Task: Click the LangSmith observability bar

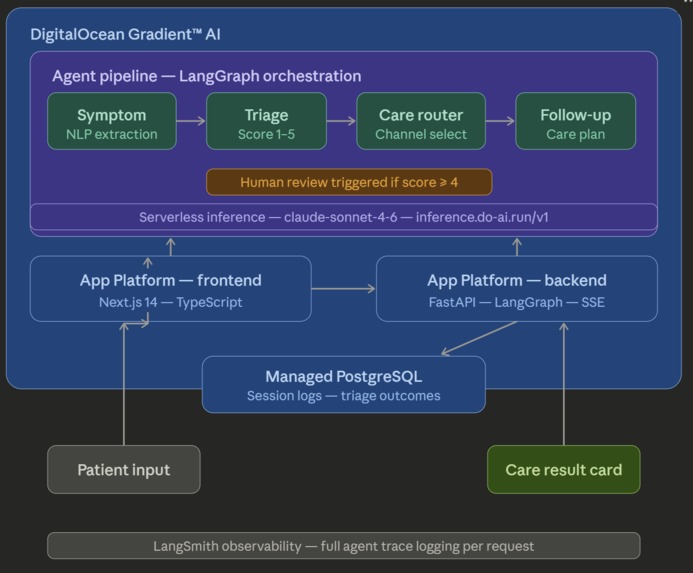Action: point(344,546)
